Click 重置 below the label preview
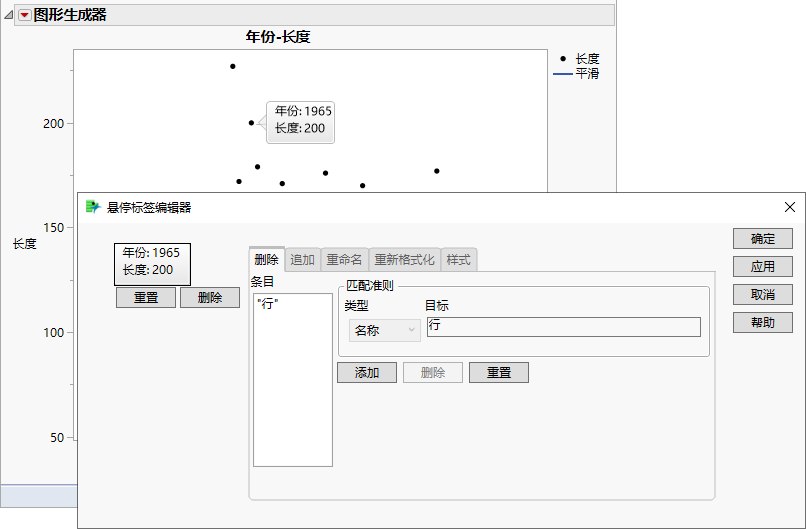This screenshot has width=806, height=529. (146, 298)
